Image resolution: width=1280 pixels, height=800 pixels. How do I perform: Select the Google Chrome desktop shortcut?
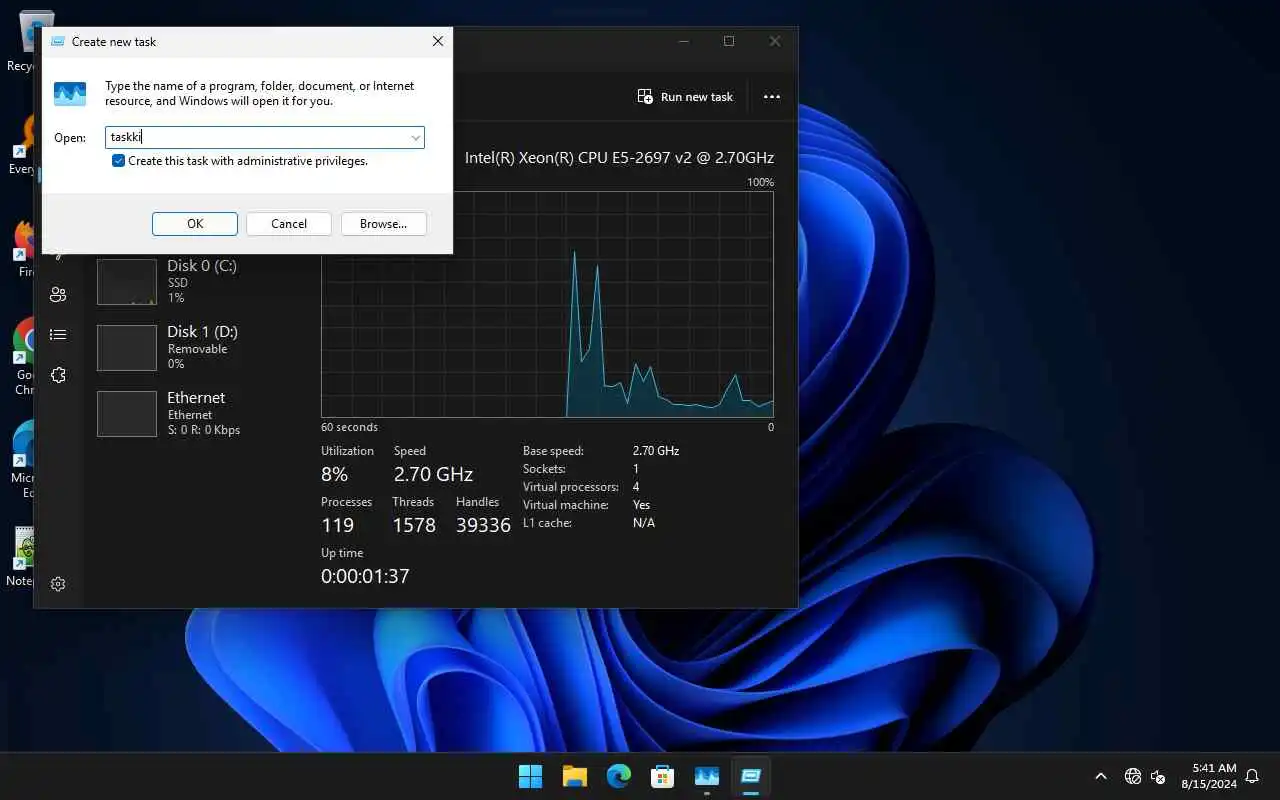click(x=24, y=357)
